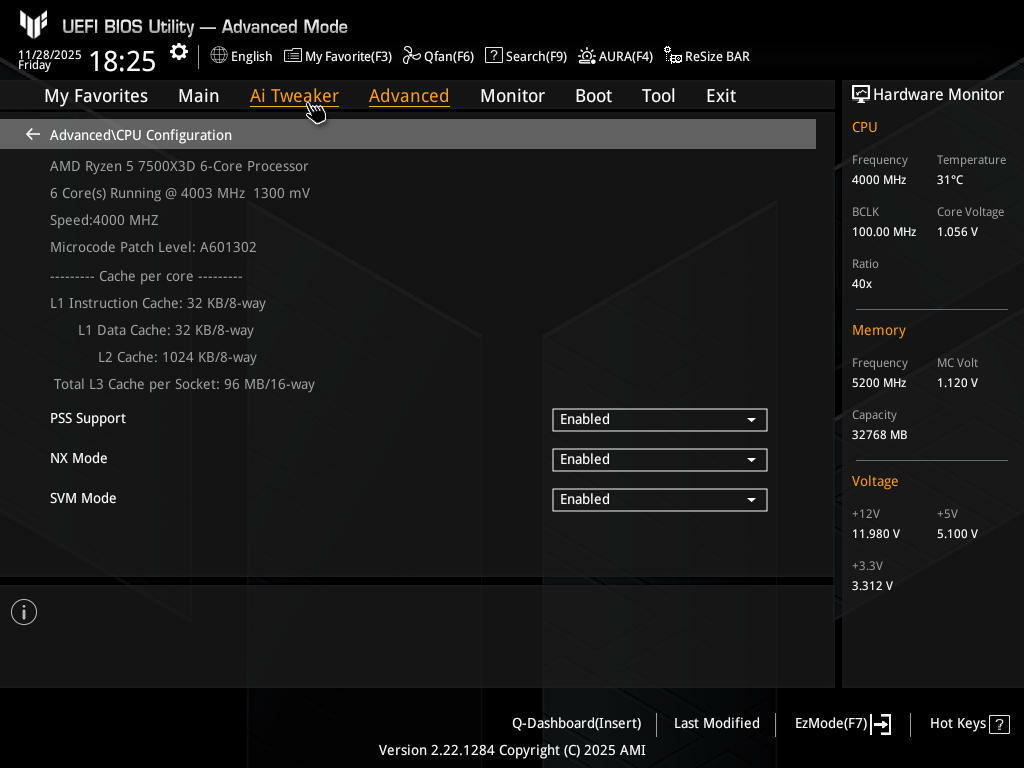Open My Favorite (F3) list
The image size is (1024, 768).
tap(338, 56)
